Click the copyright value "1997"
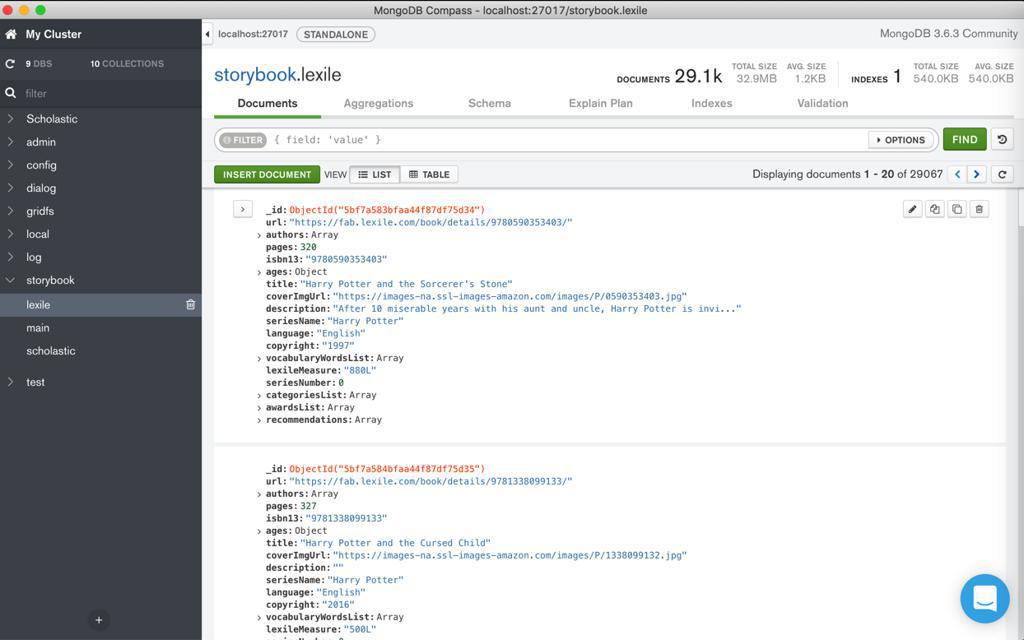Viewport: 1024px width, 640px height. [338, 345]
